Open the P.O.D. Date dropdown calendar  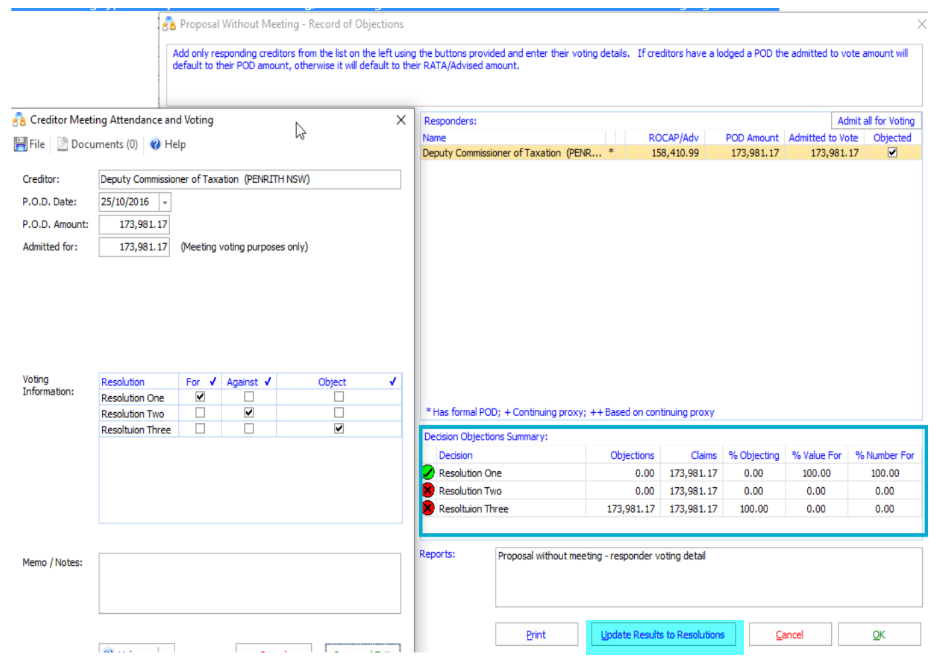[x=164, y=203]
